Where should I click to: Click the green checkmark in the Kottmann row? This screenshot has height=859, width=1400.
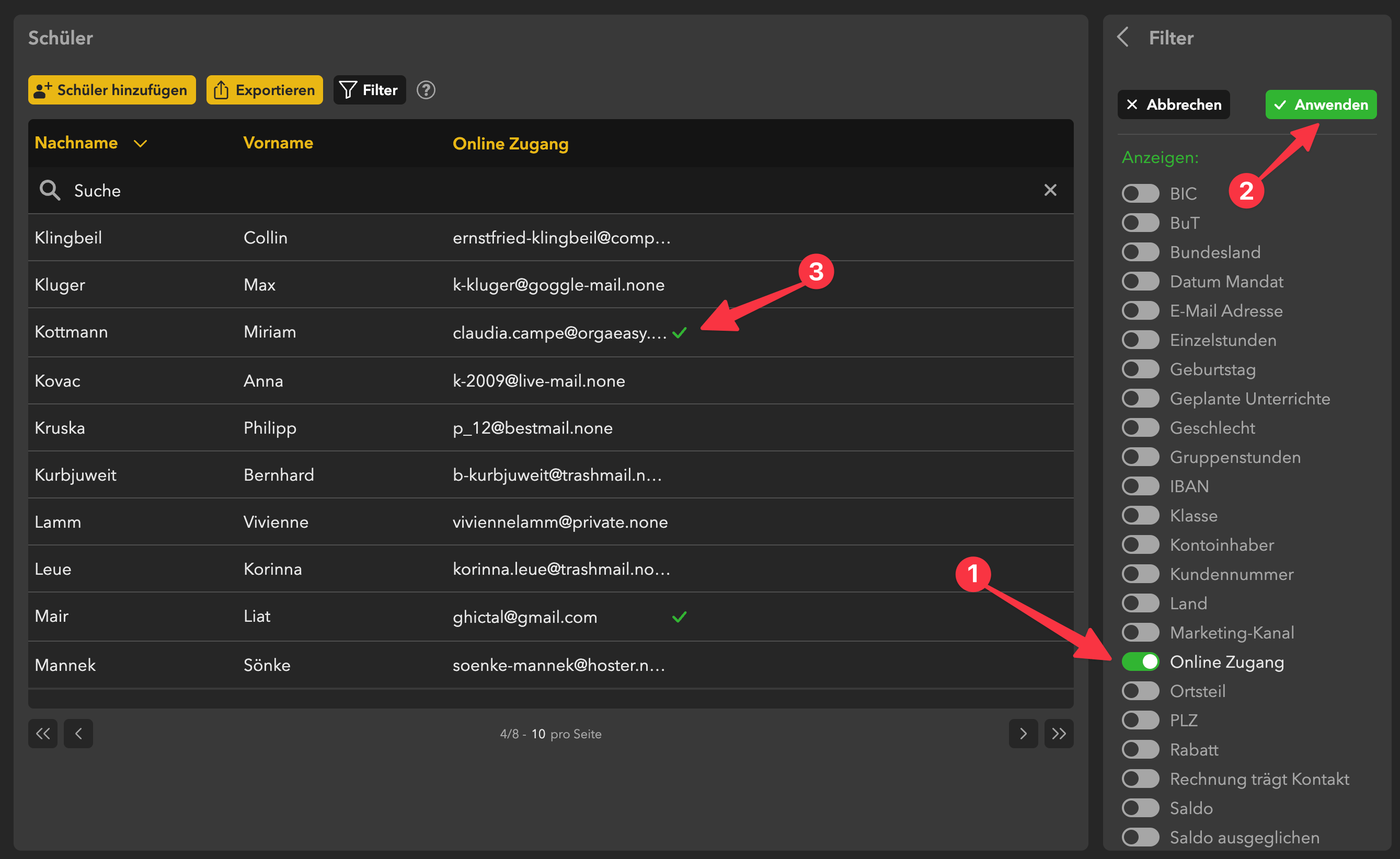click(679, 333)
